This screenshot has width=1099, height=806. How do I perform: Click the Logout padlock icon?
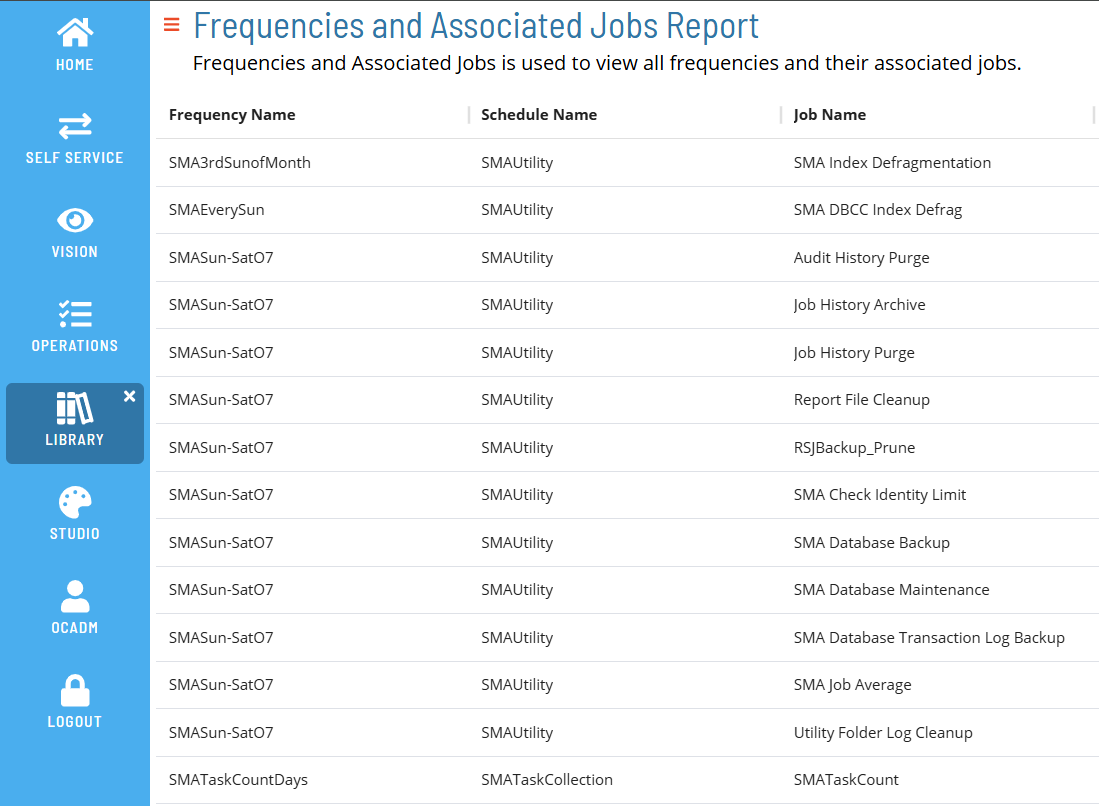(x=75, y=690)
